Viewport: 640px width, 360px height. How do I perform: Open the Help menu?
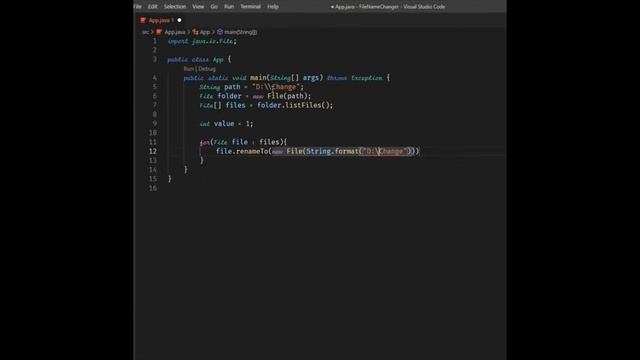tap(273, 7)
